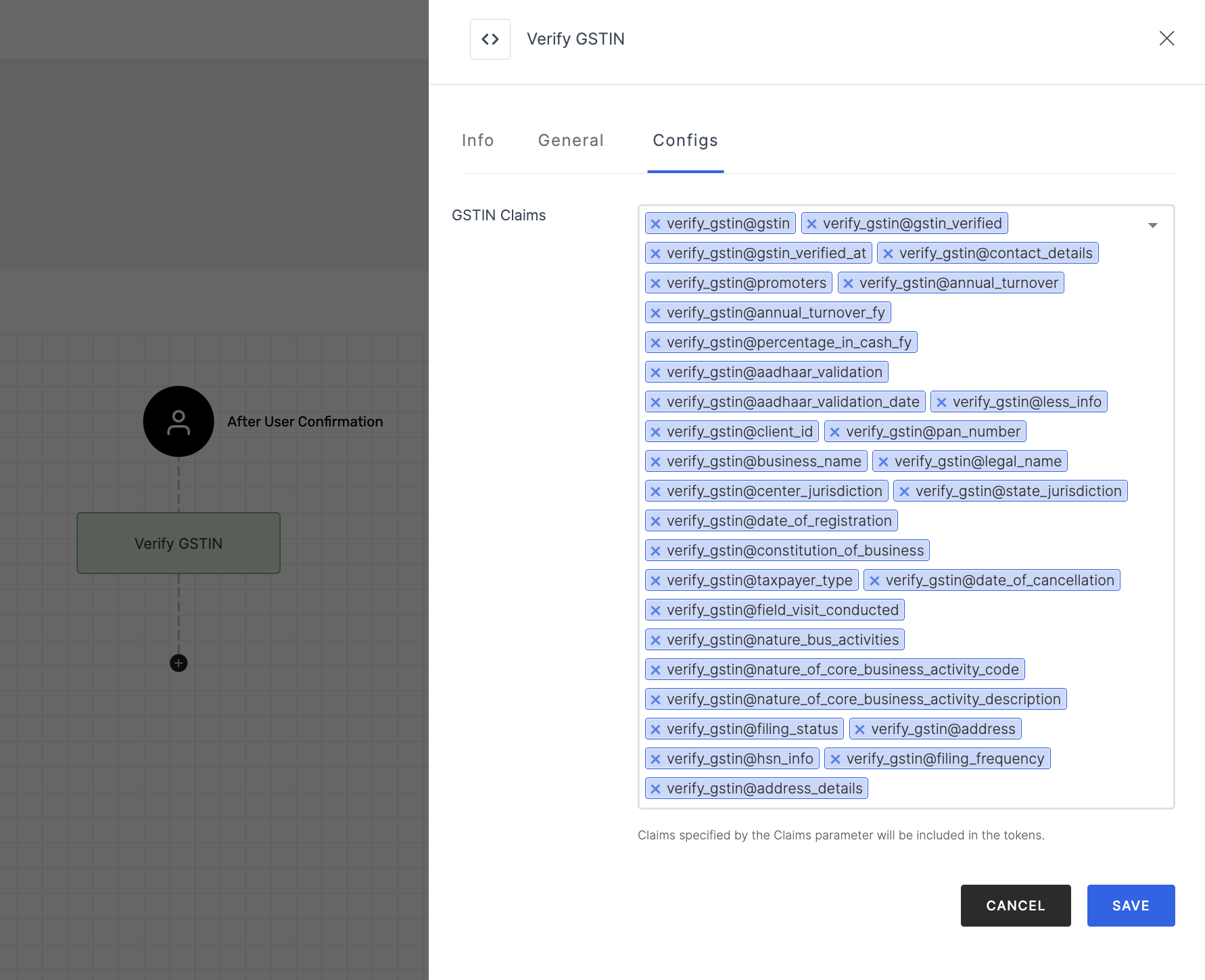Remove the verify_gstin@legal_name tag

883,462
